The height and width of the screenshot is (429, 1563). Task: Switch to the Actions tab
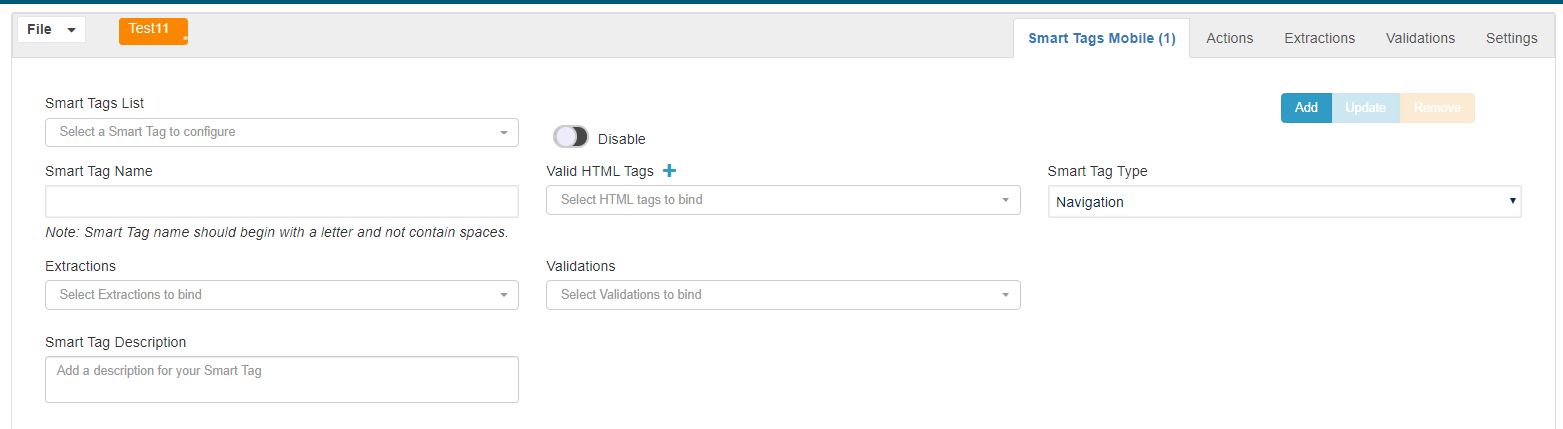click(x=1230, y=38)
